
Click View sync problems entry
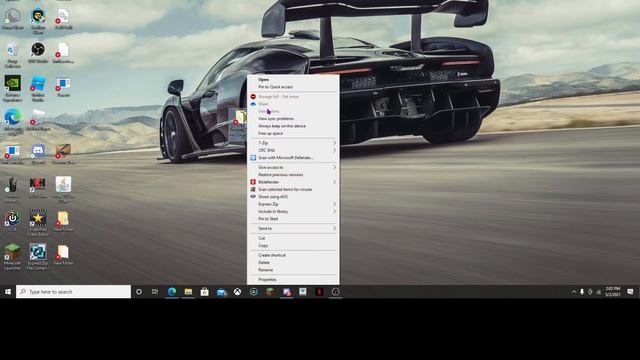click(x=293, y=119)
